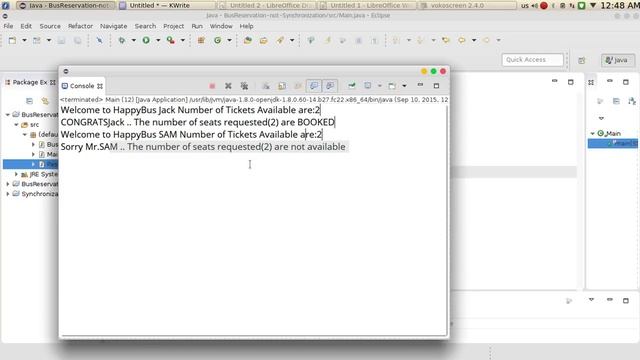640x360 pixels.
Task: Open the File menu
Action: [x=8, y=26]
